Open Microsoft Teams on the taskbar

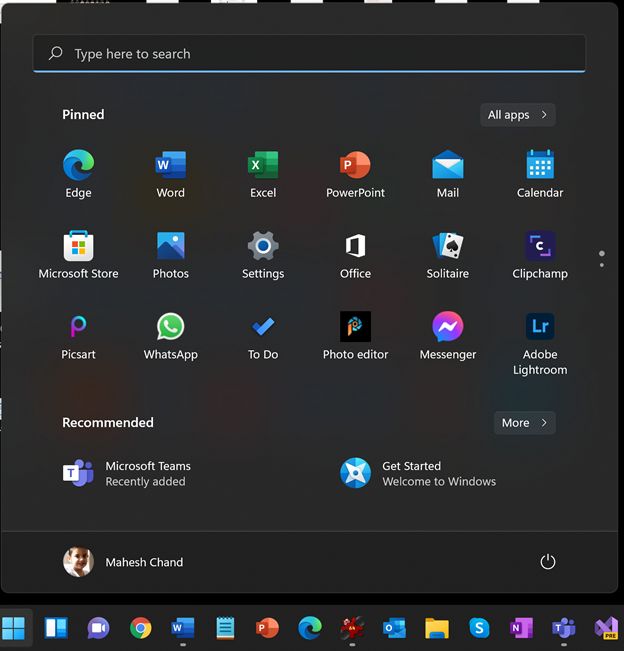[563, 627]
